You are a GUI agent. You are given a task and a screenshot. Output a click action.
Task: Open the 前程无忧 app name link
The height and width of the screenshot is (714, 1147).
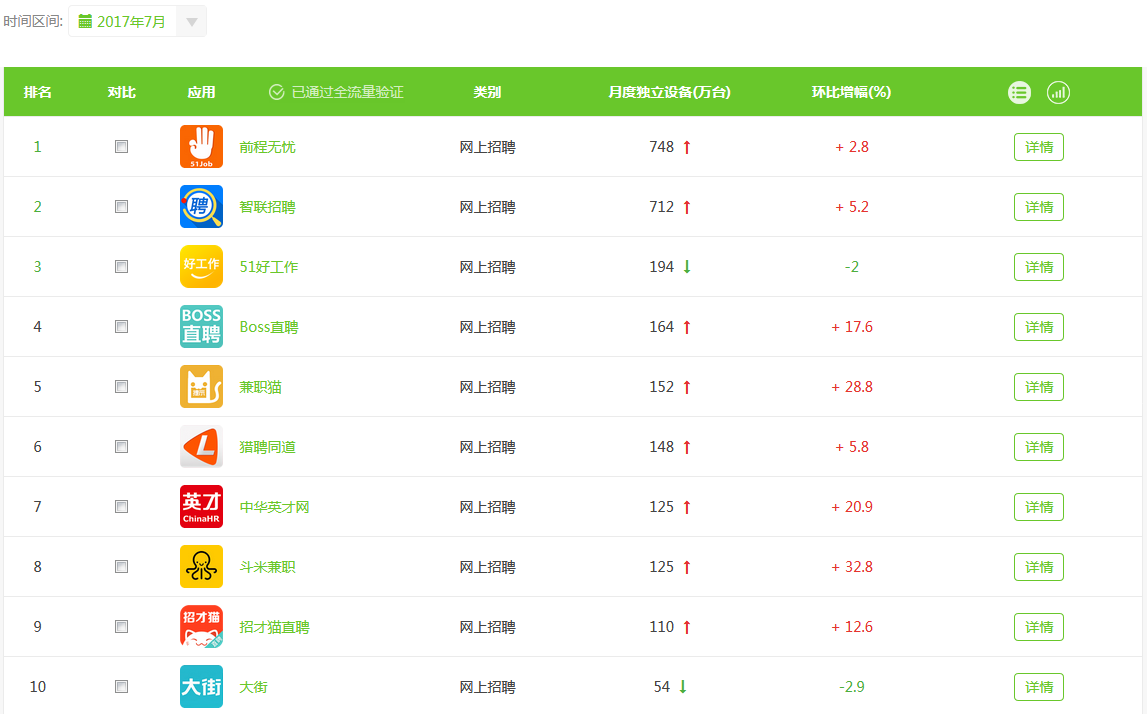pyautogui.click(x=268, y=147)
